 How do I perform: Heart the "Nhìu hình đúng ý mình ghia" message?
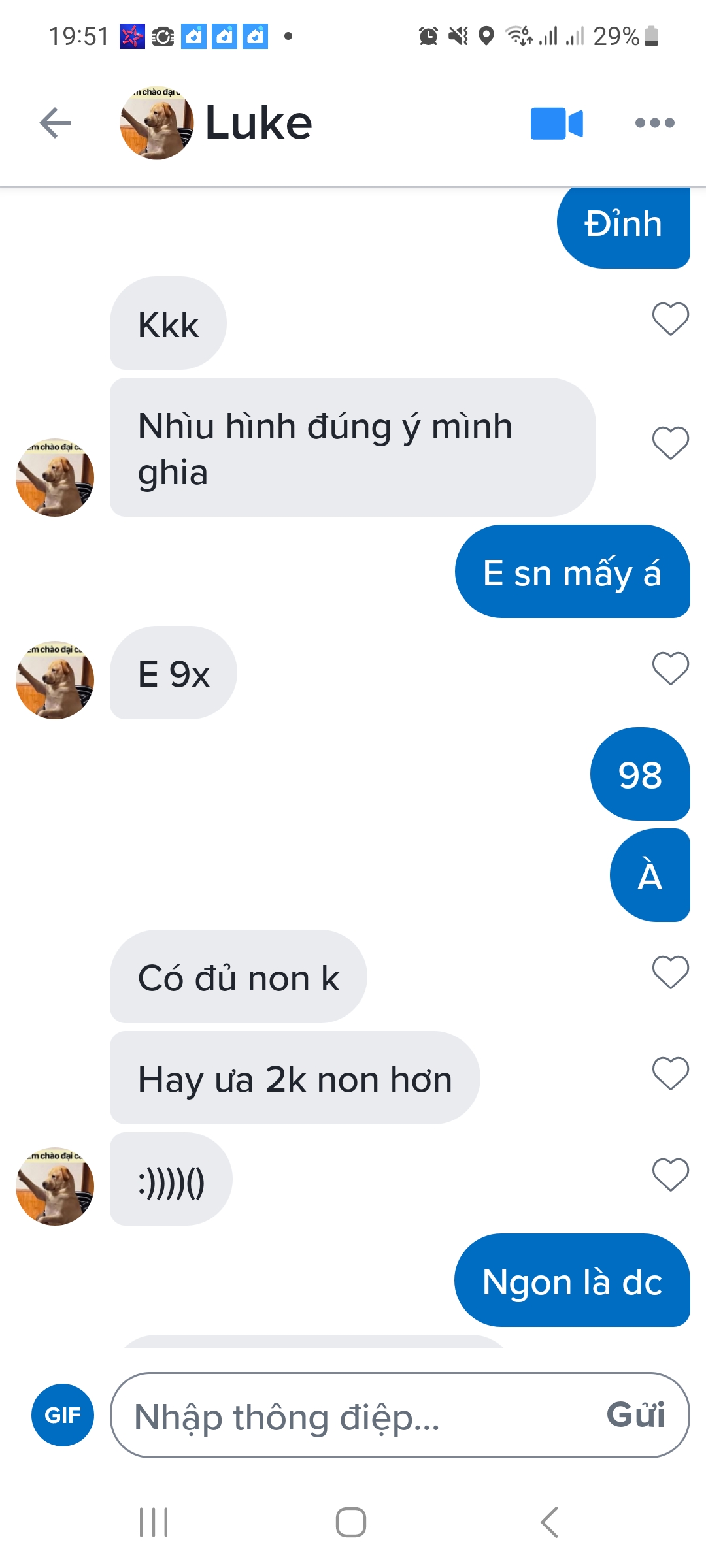671,443
